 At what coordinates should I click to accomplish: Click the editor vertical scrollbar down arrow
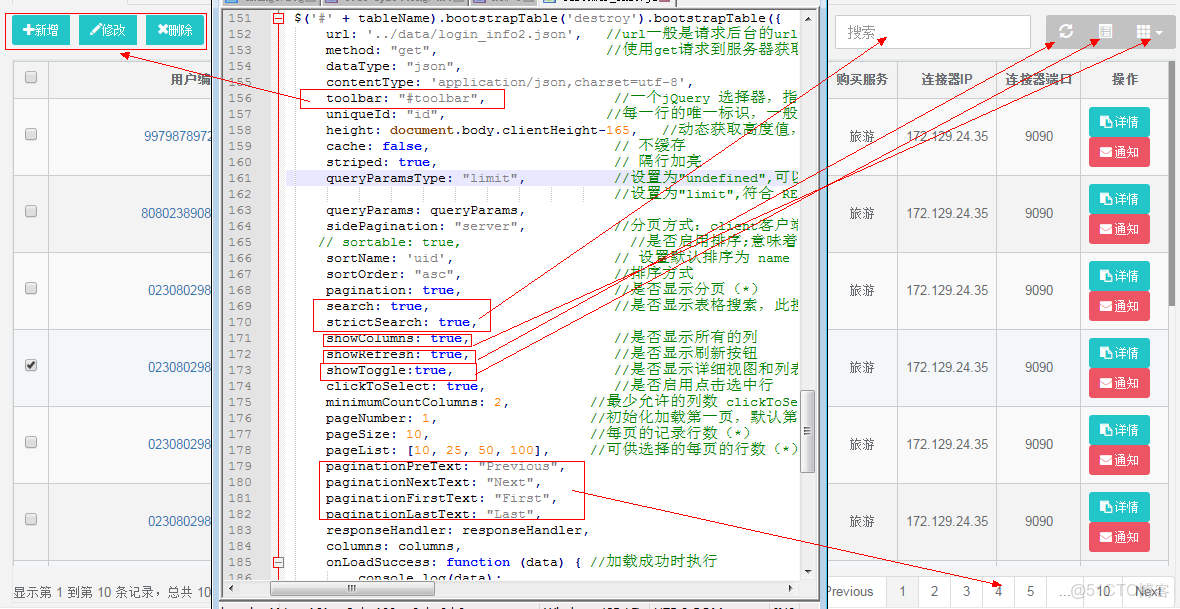pos(807,572)
